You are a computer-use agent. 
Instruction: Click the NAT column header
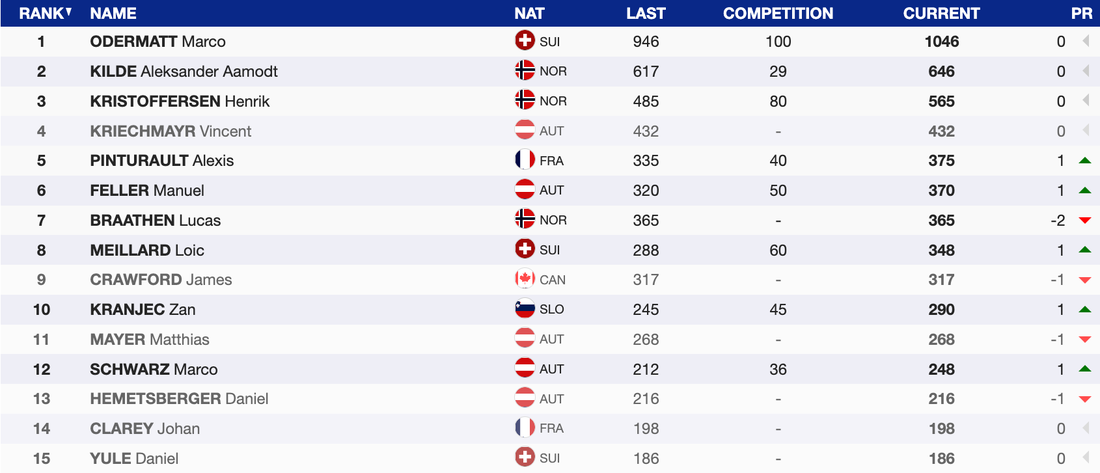click(529, 13)
